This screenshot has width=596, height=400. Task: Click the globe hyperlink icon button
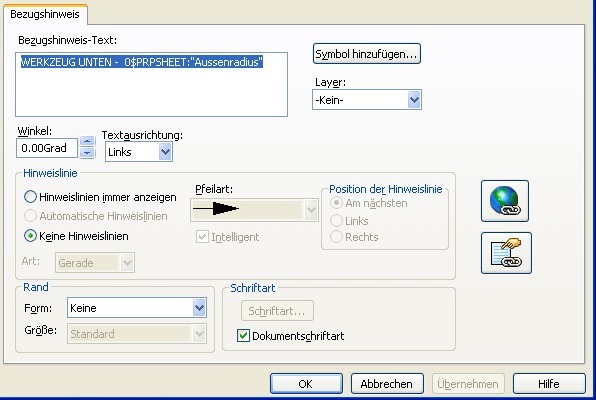[x=505, y=201]
